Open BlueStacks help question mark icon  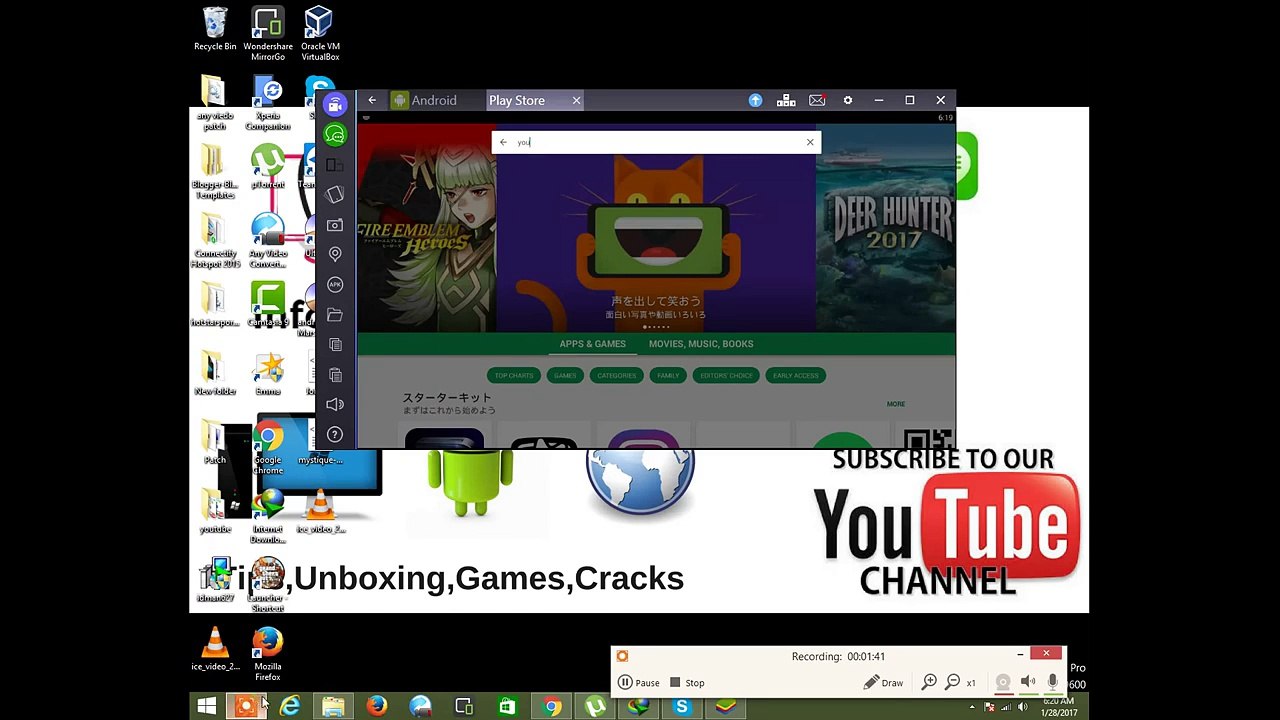(x=335, y=434)
